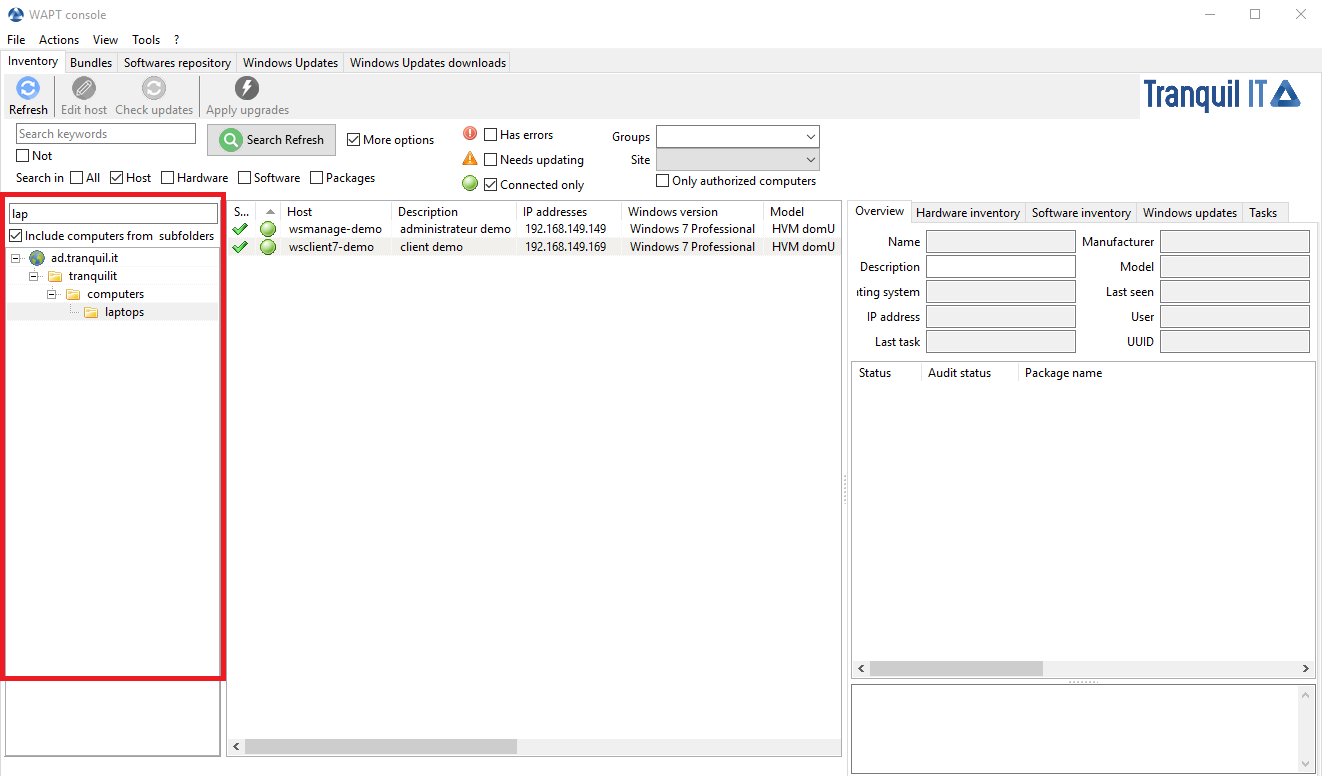Viewport: 1322px width, 776px height.
Task: Click the orange Needs updating warning icon
Action: 470,159
